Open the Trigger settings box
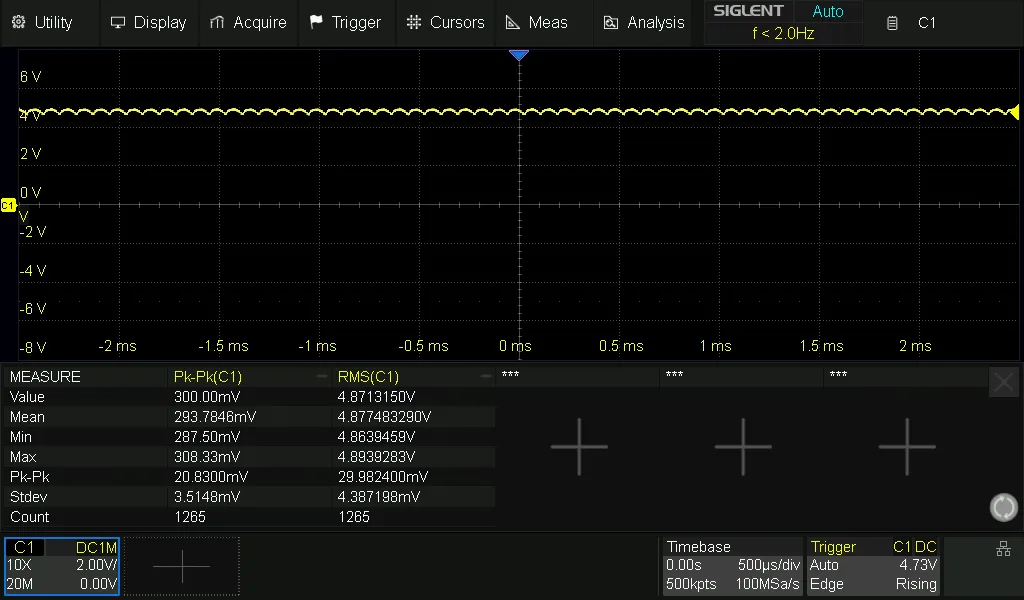This screenshot has width=1024, height=600. (x=873, y=566)
